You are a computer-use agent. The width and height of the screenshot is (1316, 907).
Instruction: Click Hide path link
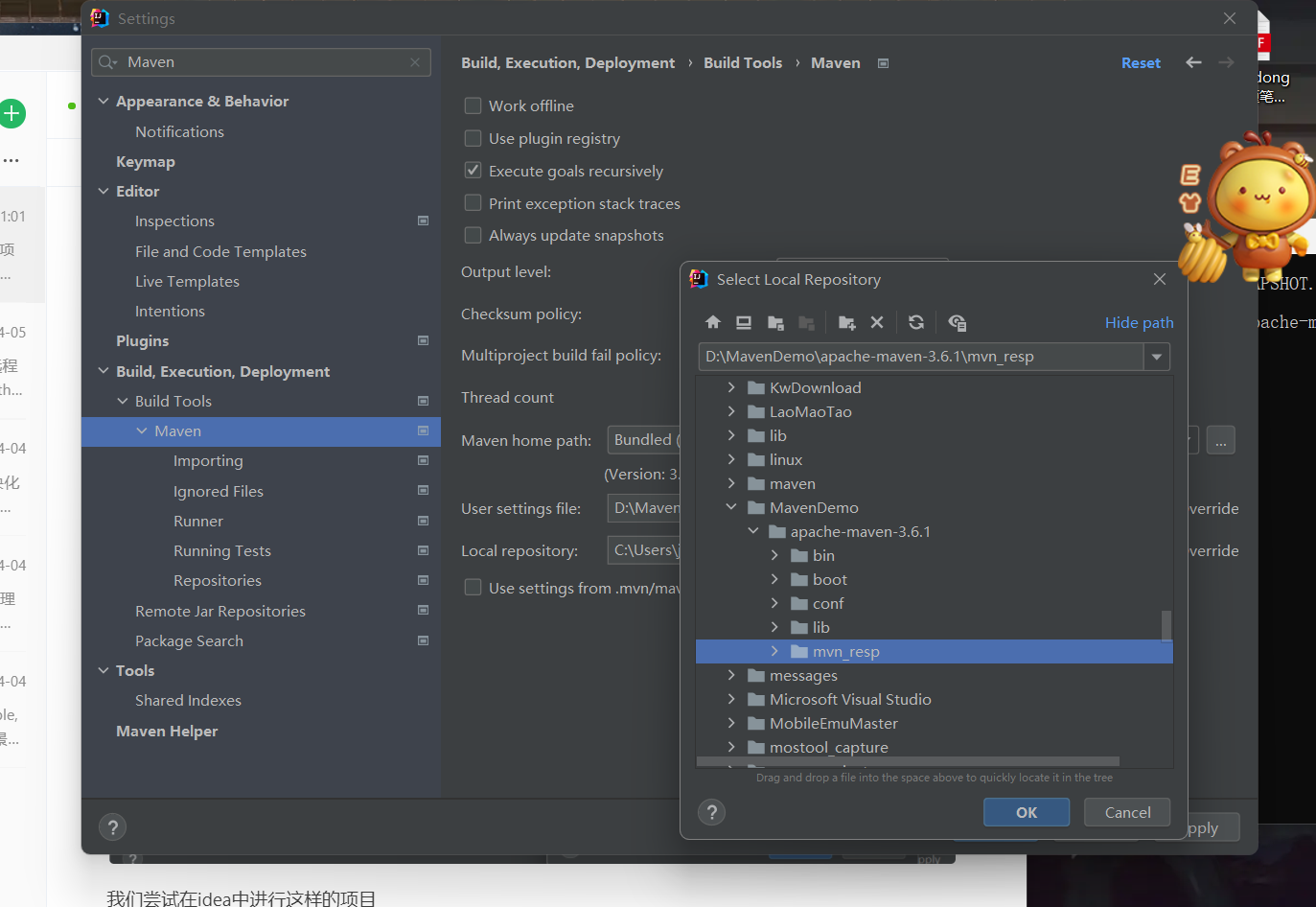pos(1139,322)
